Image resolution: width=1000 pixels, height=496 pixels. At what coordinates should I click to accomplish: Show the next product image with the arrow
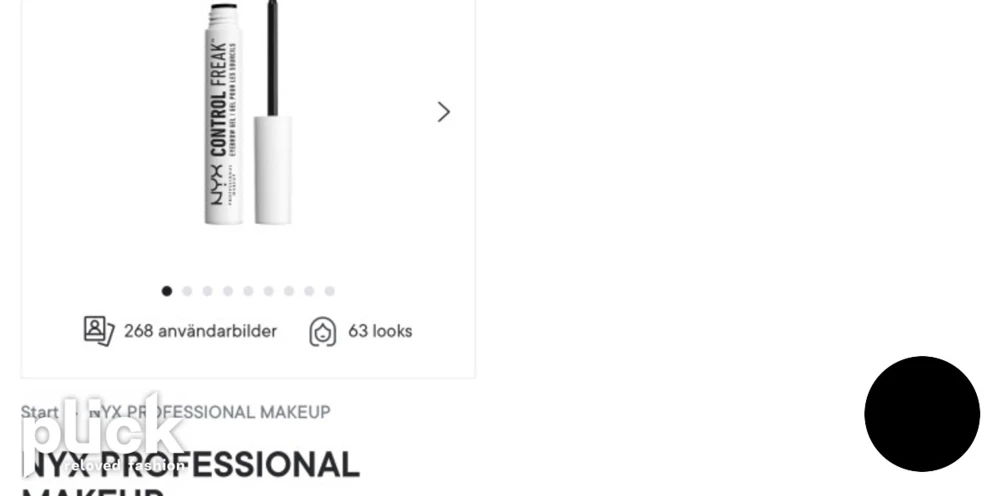[x=443, y=112]
